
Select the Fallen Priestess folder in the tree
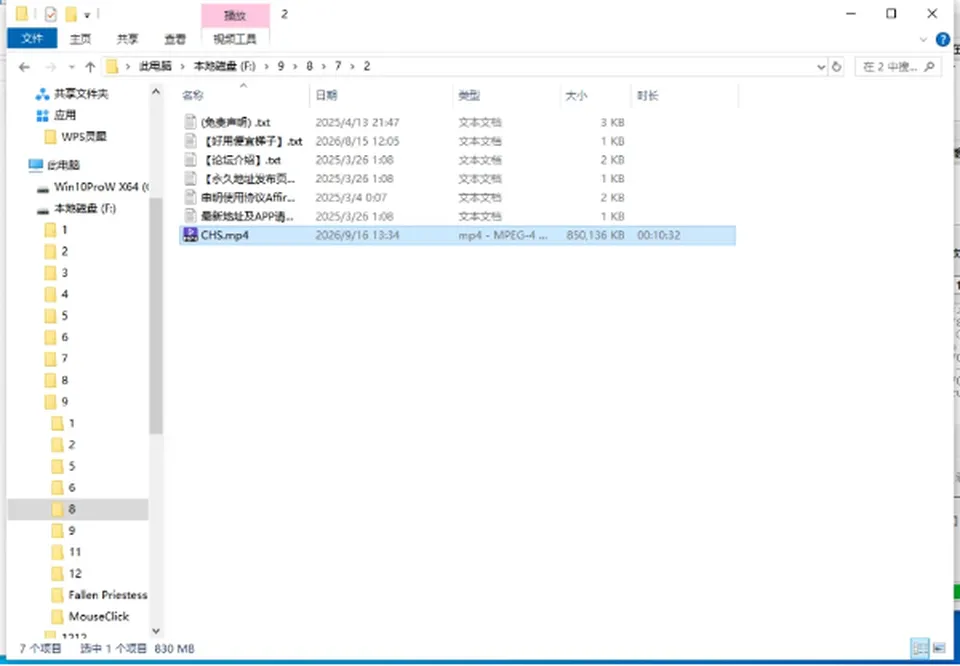pos(108,595)
